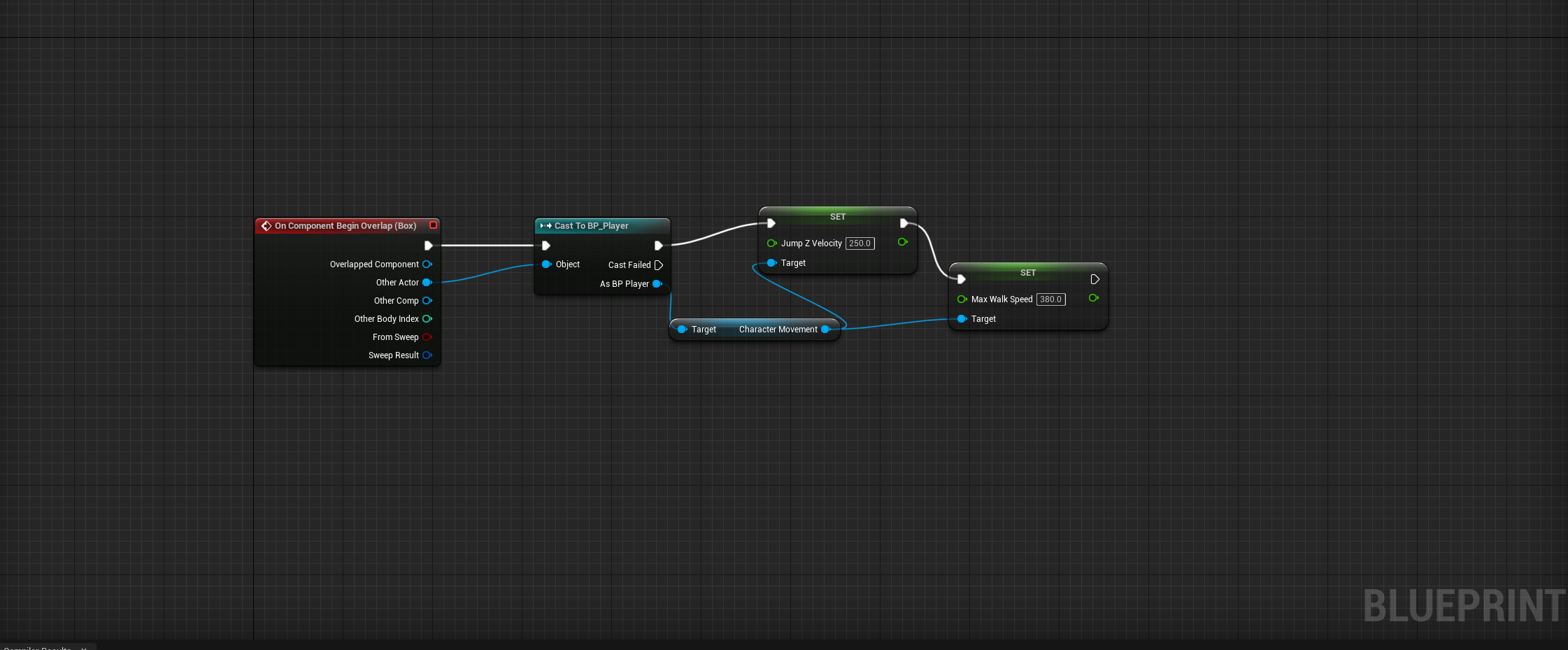Select the Max Walk Speed SET node header
Viewport: 1568px width, 650px height.
pyautogui.click(x=1027, y=273)
